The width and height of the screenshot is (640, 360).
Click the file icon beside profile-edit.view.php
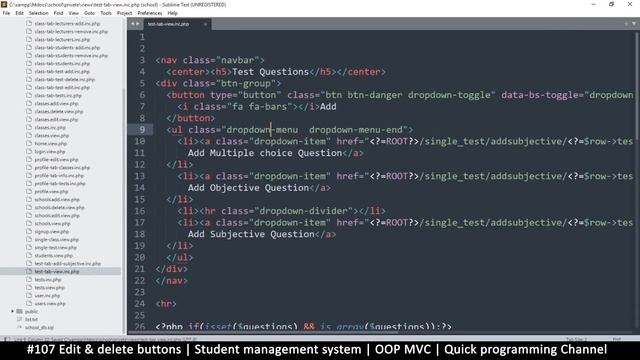(29, 160)
